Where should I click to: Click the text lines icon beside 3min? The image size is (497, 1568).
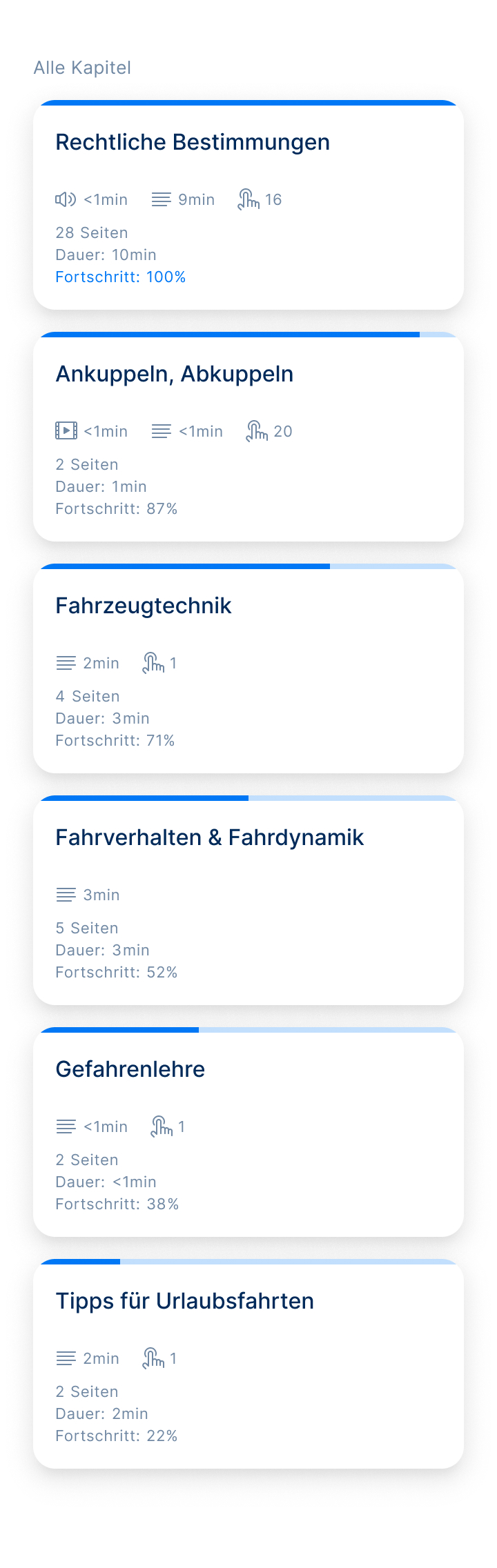66,895
